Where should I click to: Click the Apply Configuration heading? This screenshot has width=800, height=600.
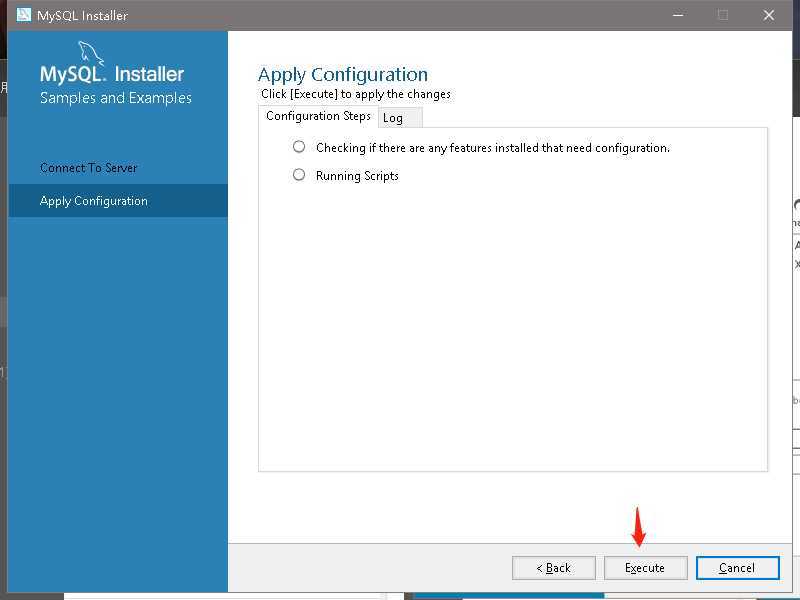tap(343, 74)
